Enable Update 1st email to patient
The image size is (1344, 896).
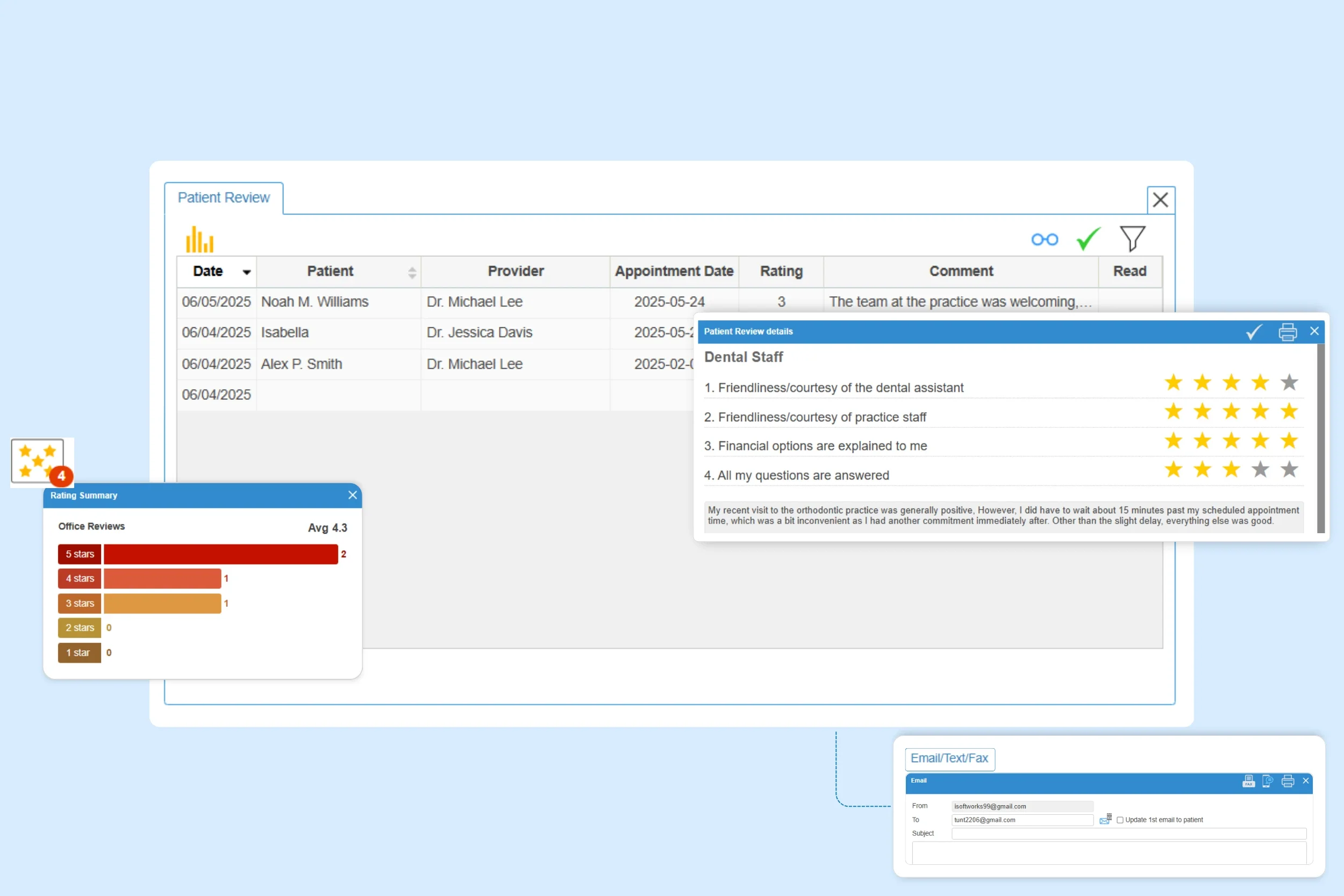pyautogui.click(x=1120, y=820)
